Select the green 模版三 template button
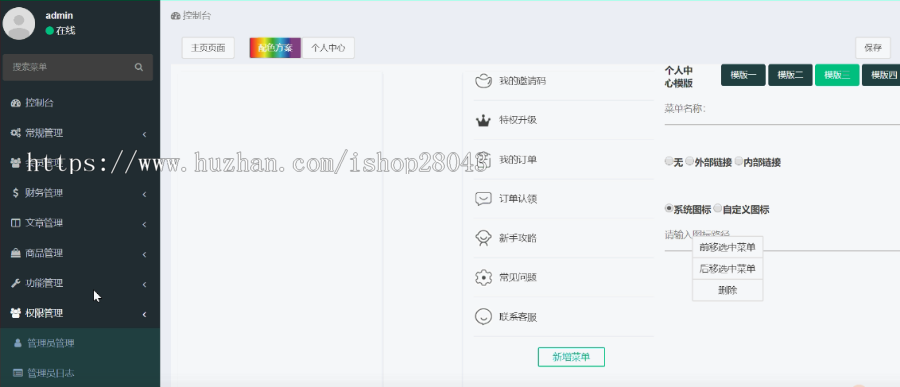 837,75
